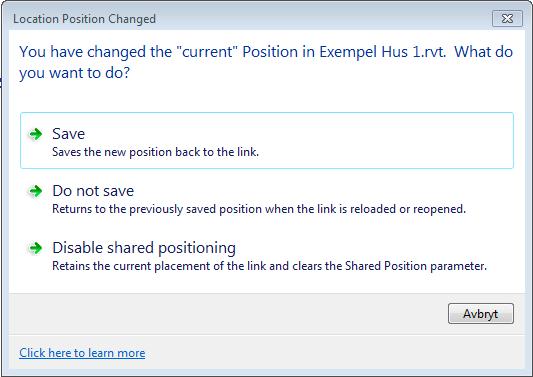Click the 'you want to do?' question text
The height and width of the screenshot is (377, 533).
click(74, 73)
